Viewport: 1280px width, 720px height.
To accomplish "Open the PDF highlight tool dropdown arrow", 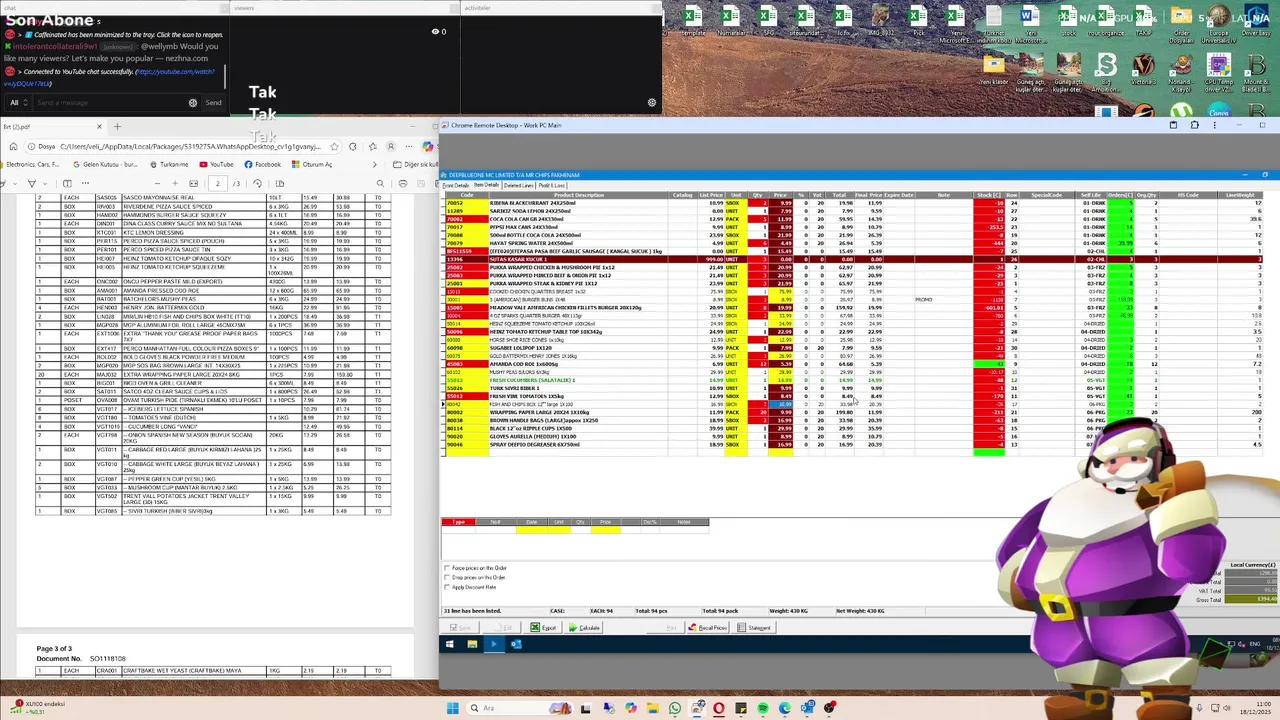I will tap(43, 183).
